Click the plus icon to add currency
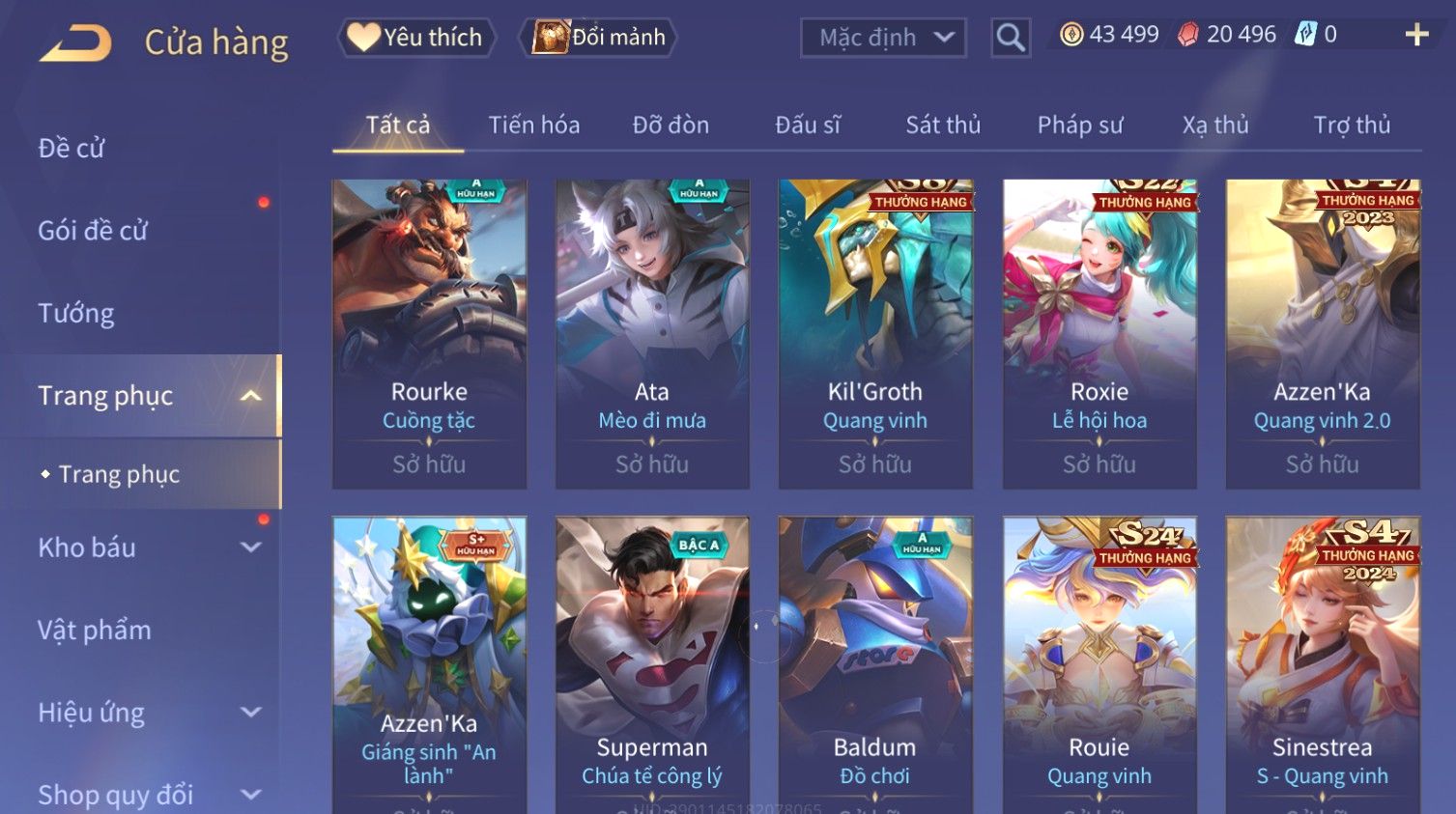Viewport: 1456px width, 814px height. [x=1416, y=36]
